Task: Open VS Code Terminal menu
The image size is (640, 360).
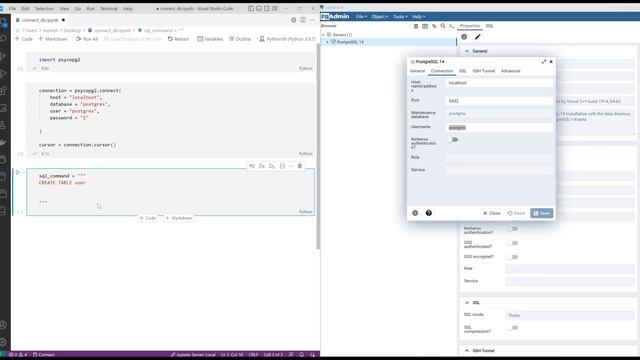Action: [109, 9]
